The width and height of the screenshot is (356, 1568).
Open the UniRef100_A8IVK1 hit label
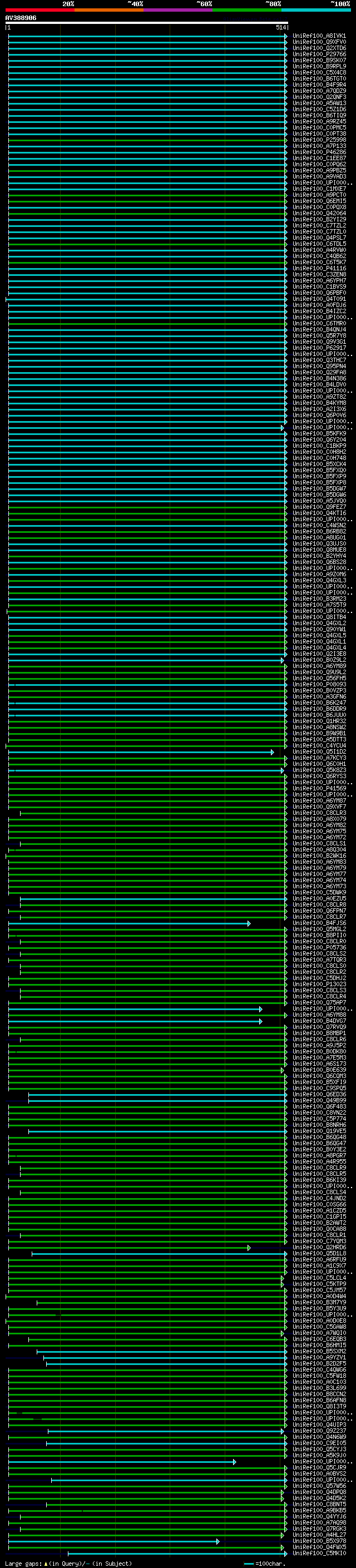(x=319, y=36)
